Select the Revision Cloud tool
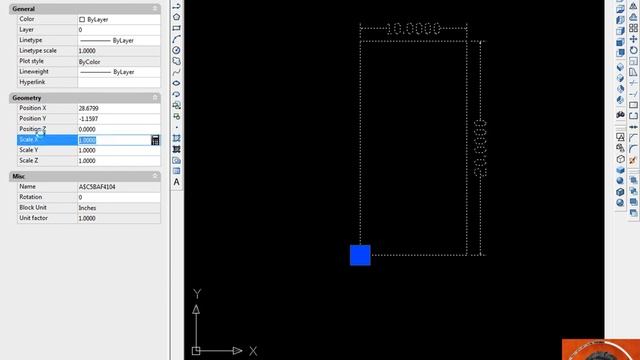 click(x=176, y=61)
